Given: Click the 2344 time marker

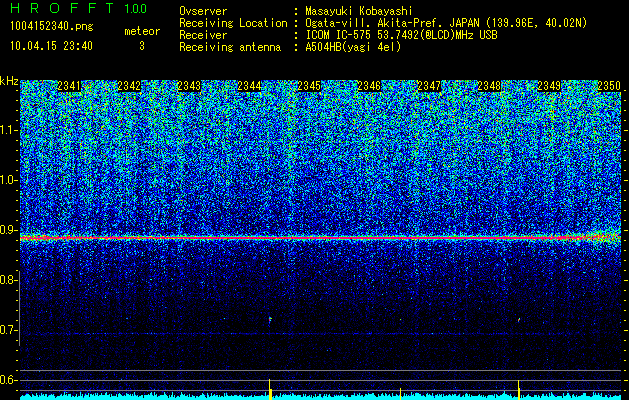Looking at the screenshot, I should point(249,86).
